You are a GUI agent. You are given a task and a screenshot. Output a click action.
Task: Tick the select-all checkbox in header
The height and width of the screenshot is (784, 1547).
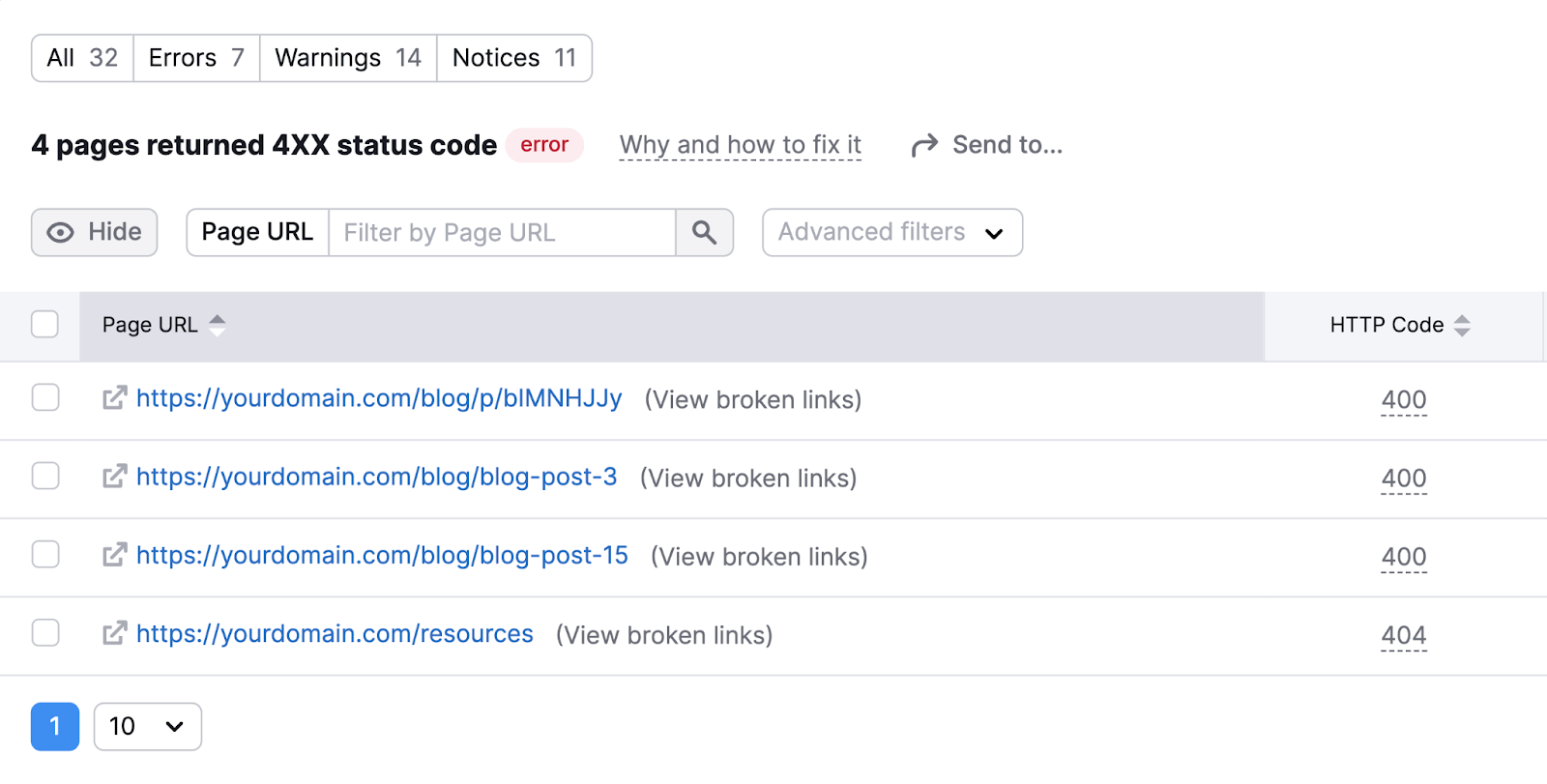45,324
